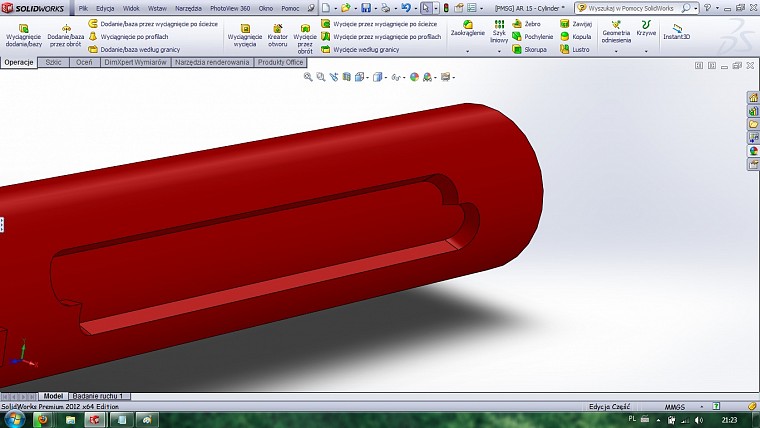This screenshot has height=428, width=760.
Task: Choose Wycięcie przez wyciągnięcie po profilach
Action: tap(381, 36)
